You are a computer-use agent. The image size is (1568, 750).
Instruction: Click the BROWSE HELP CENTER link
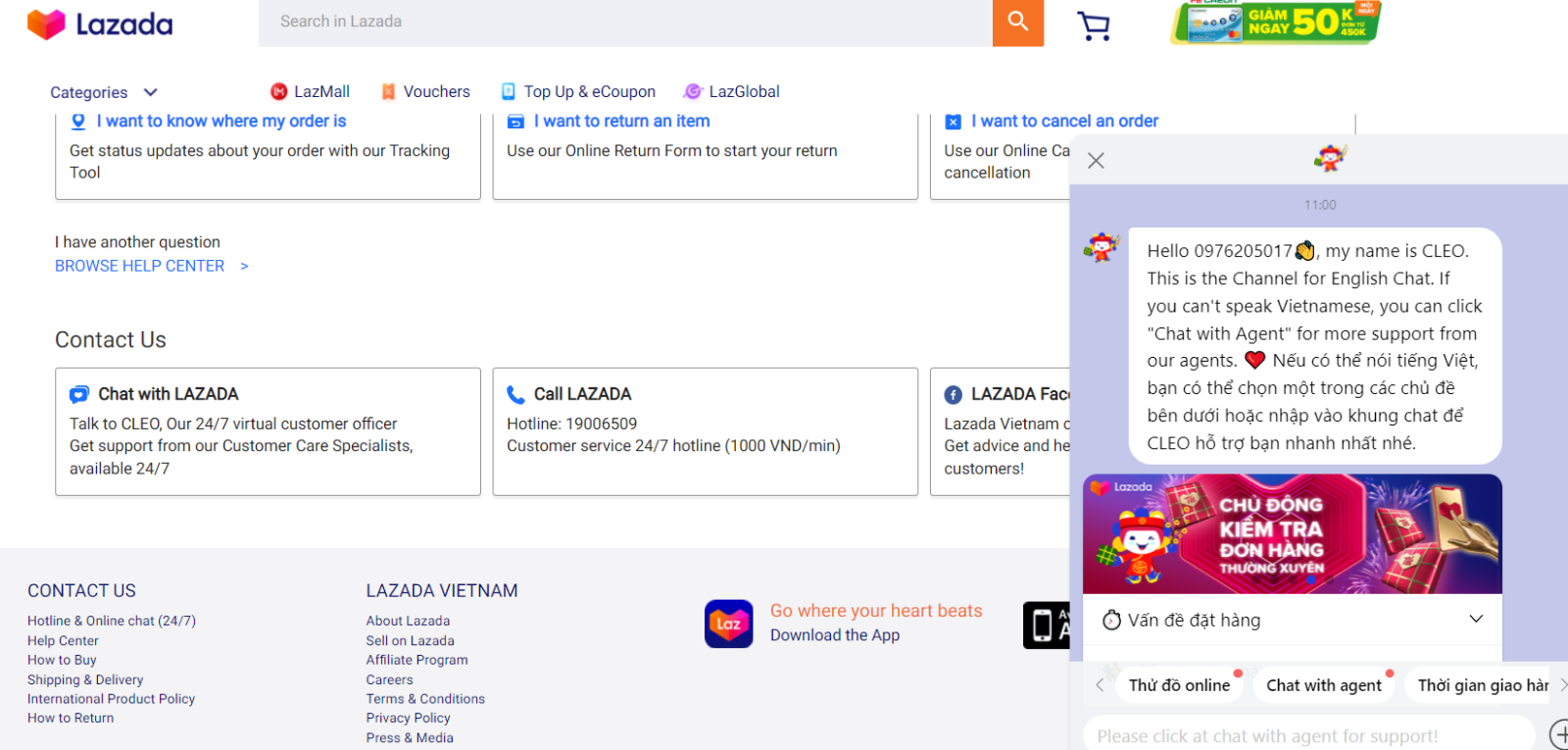(140, 266)
